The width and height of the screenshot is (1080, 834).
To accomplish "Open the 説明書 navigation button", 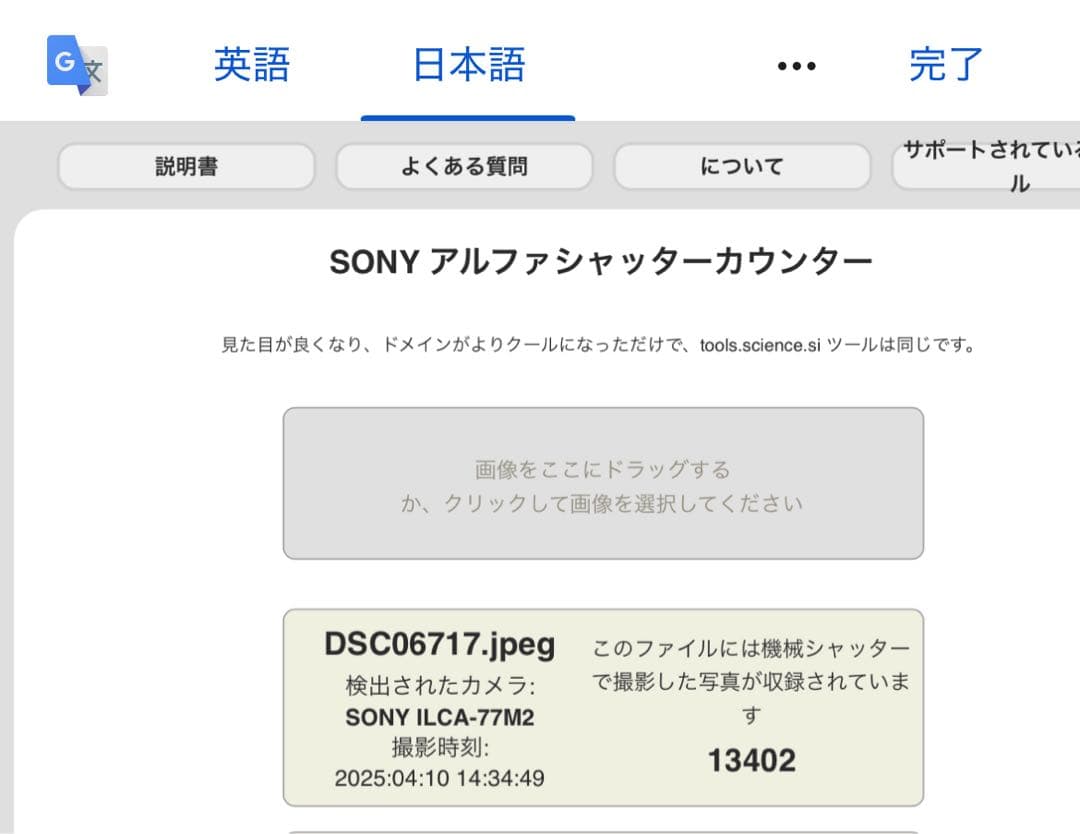I will [x=185, y=166].
